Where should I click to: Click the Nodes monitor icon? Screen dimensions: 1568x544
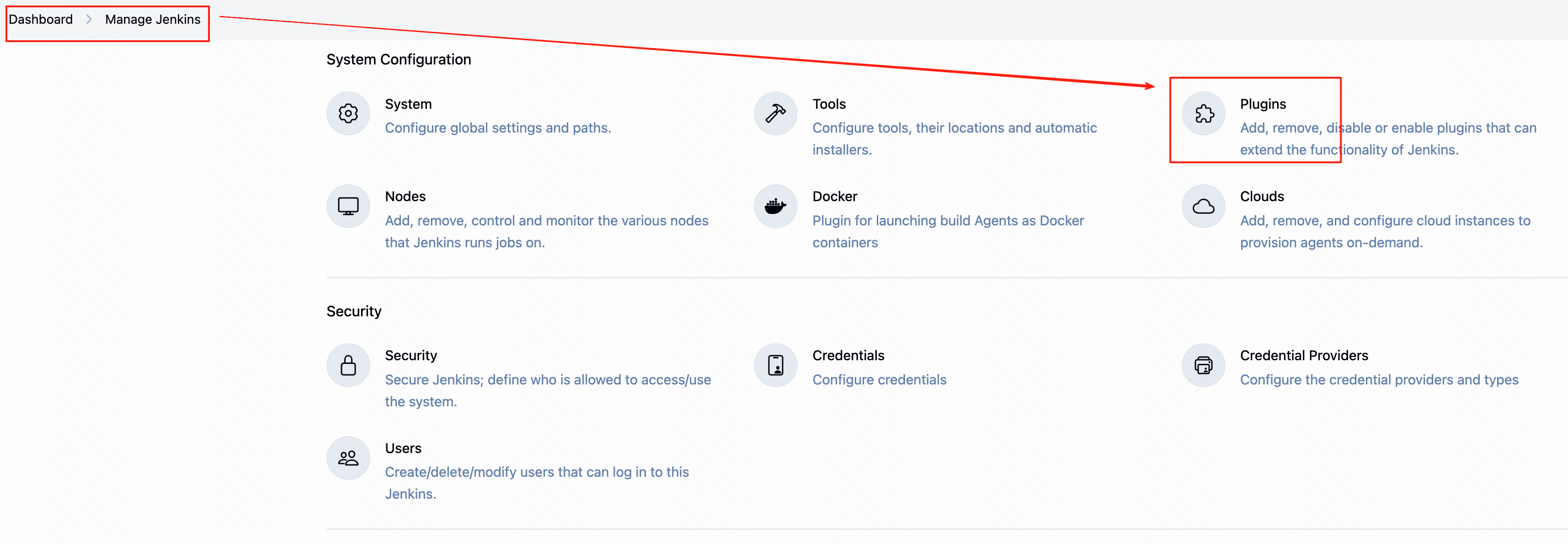click(348, 206)
